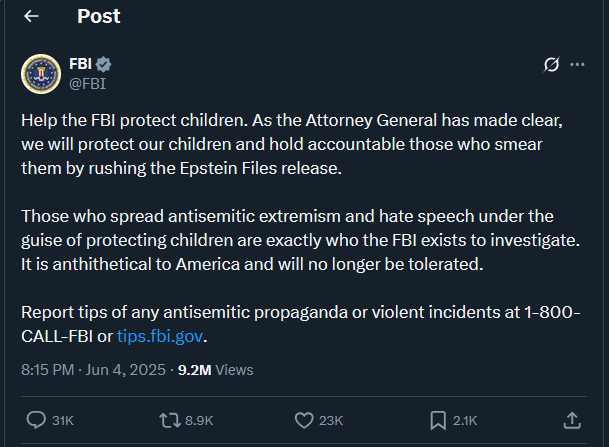Click the 2.1K bookmarks count
Screen dimensions: 609x447
465,421
